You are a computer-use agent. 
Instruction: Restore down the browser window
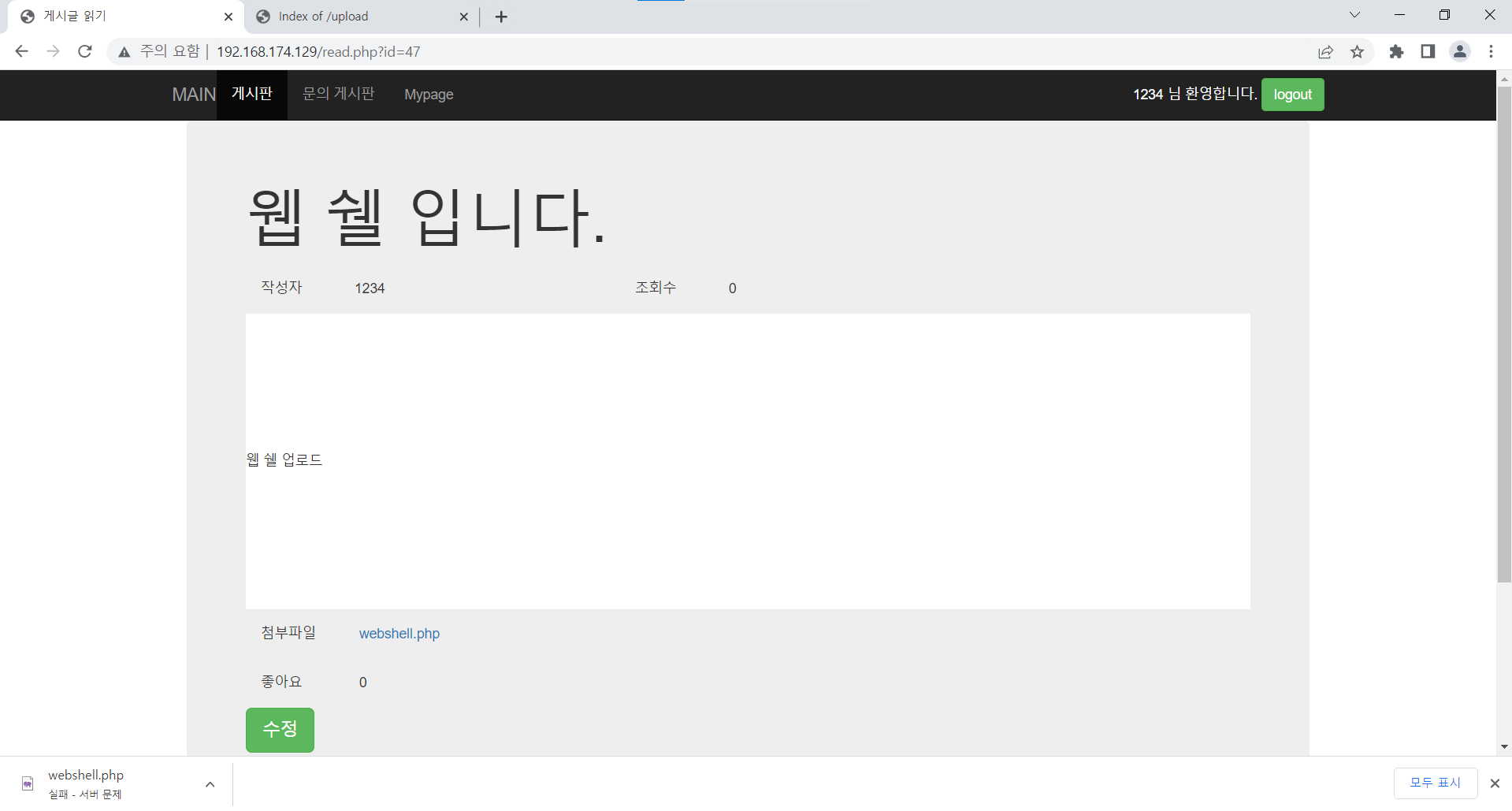[1444, 15]
